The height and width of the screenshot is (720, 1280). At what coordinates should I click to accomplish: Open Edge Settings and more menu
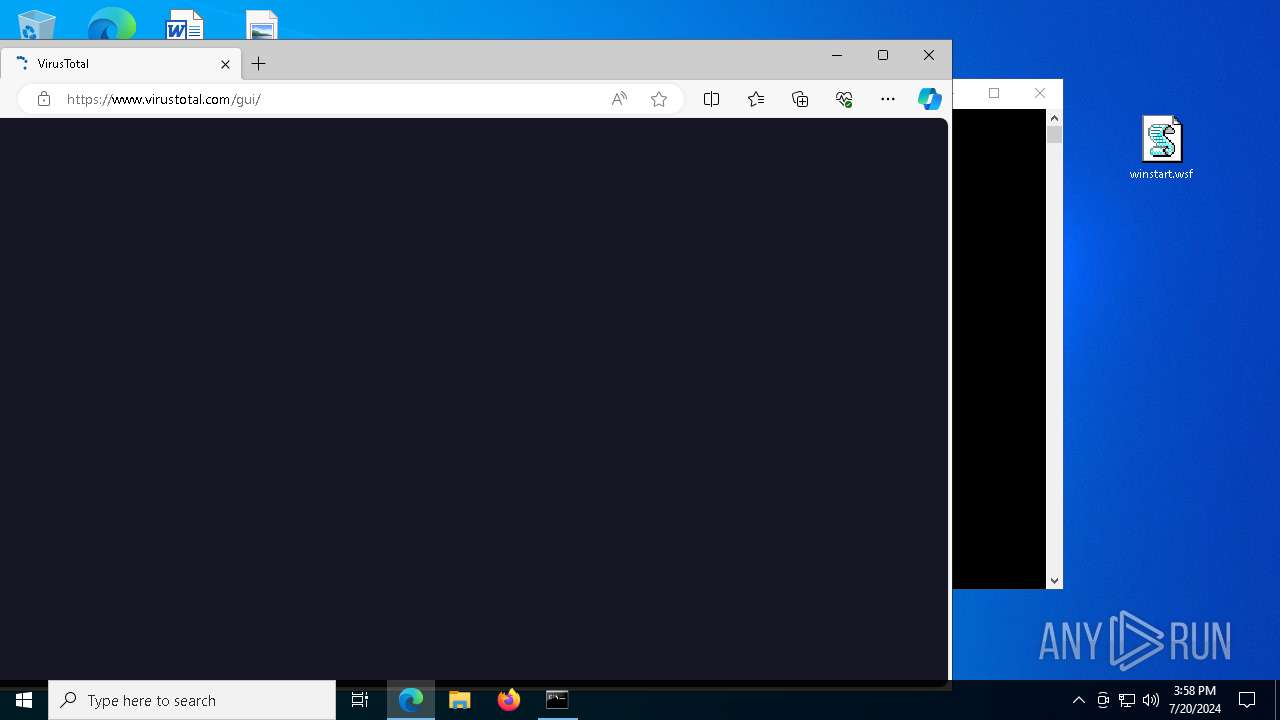coord(888,99)
